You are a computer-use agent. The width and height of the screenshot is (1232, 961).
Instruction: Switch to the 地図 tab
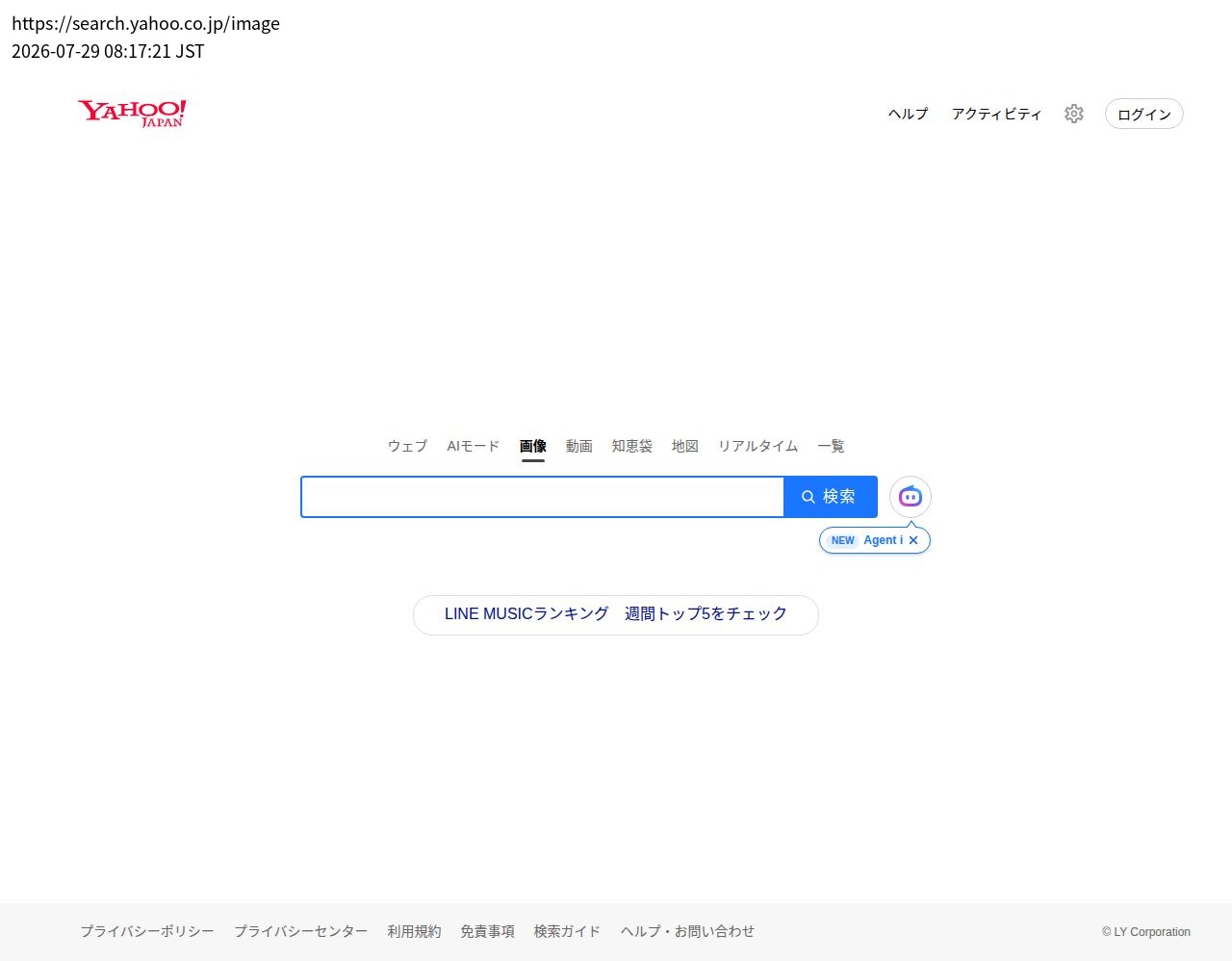(685, 446)
